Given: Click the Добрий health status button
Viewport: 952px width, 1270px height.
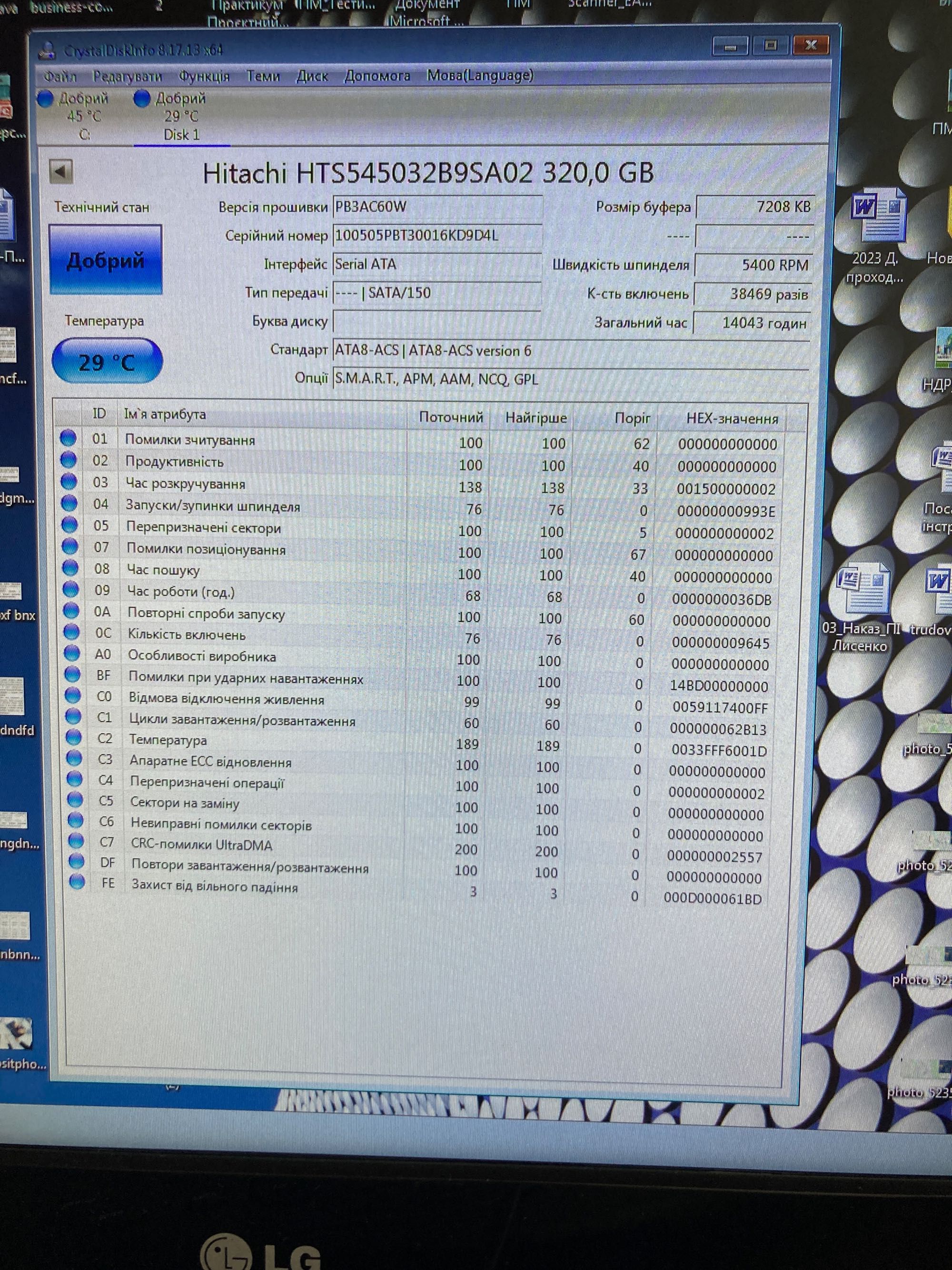Looking at the screenshot, I should pyautogui.click(x=106, y=260).
